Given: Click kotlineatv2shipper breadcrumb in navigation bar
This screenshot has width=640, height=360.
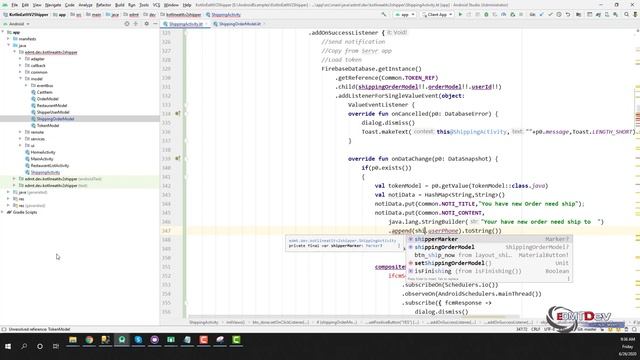Looking at the screenshot, I should click(184, 15).
